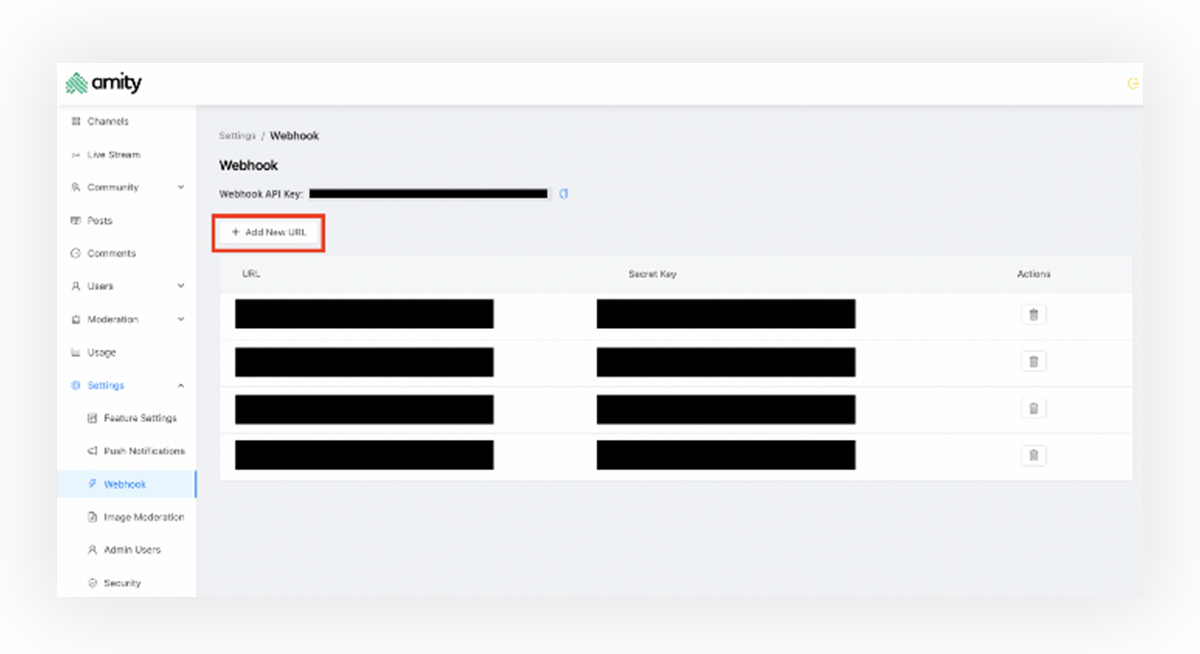
Task: Delete the first webhook URL row
Action: (x=1034, y=315)
